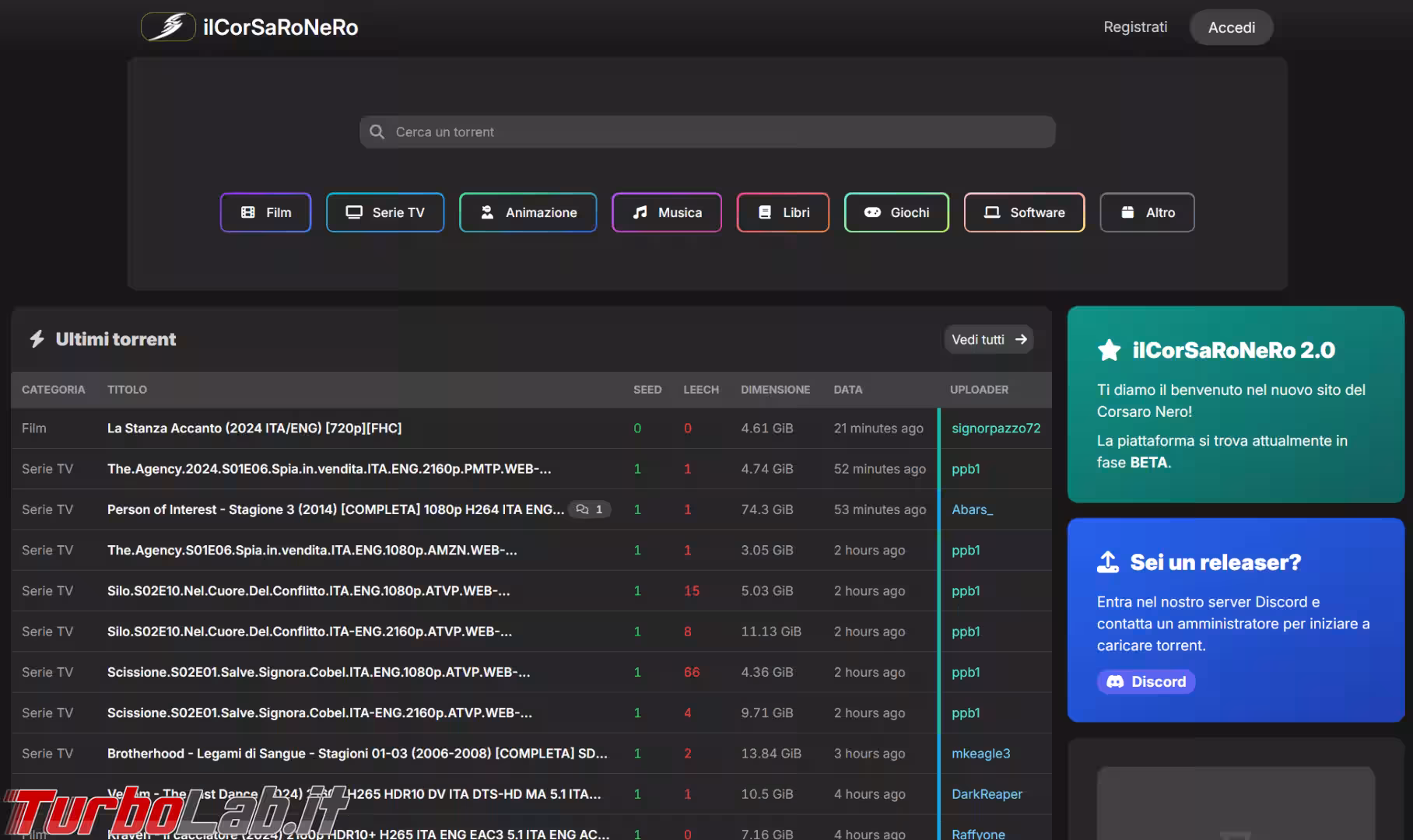Open comments badge on Person of Interest row
1413x840 pixels.
coord(590,509)
